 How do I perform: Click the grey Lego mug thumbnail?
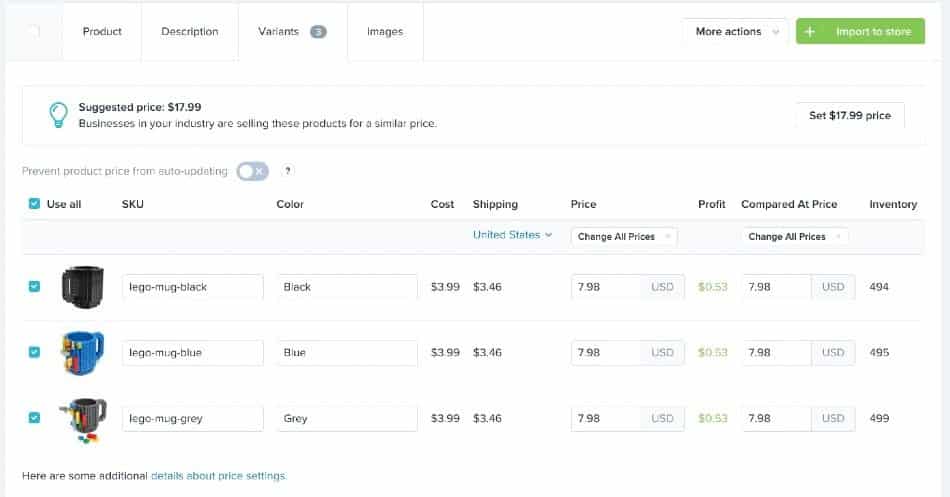[x=82, y=418]
